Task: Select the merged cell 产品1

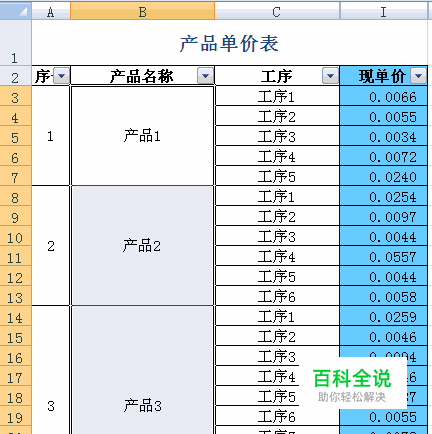Action: point(142,136)
